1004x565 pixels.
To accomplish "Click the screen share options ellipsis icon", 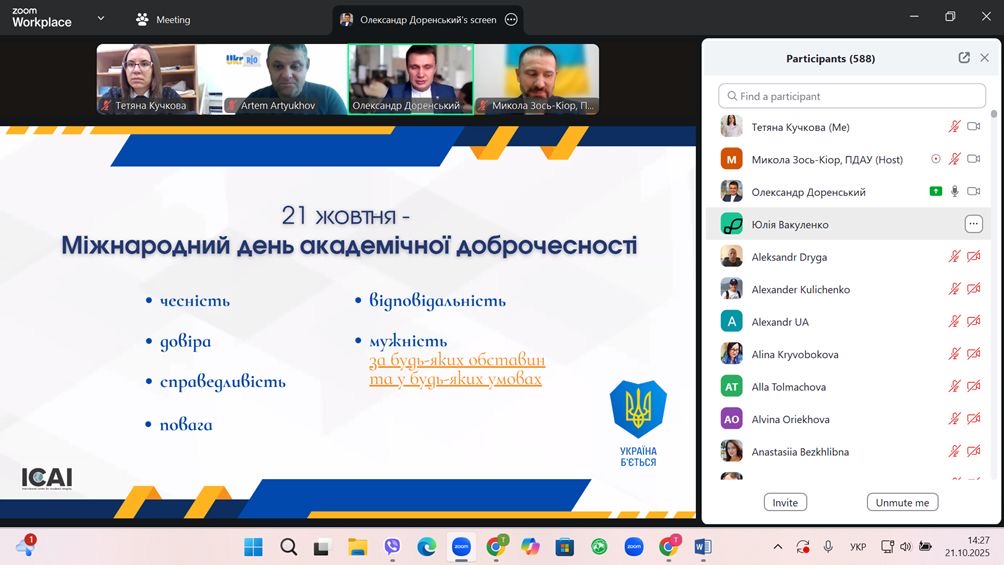I will 511,19.
